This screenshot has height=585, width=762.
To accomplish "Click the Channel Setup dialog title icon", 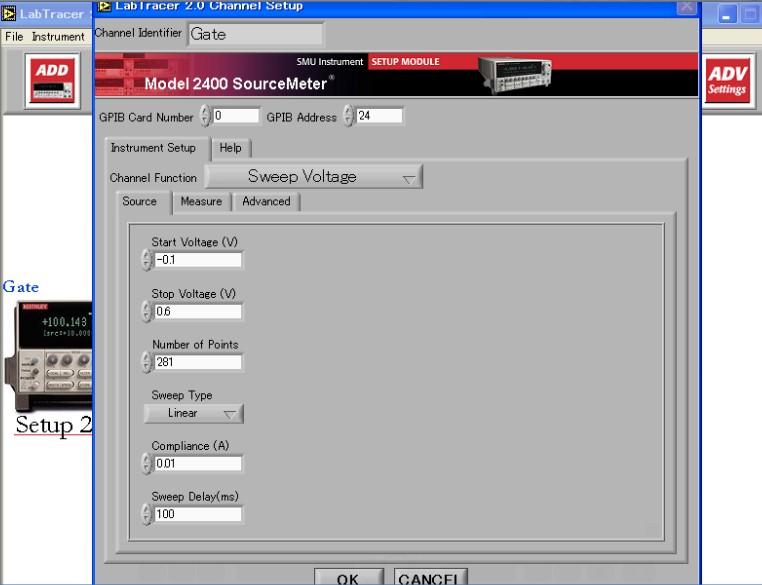I will click(x=104, y=6).
